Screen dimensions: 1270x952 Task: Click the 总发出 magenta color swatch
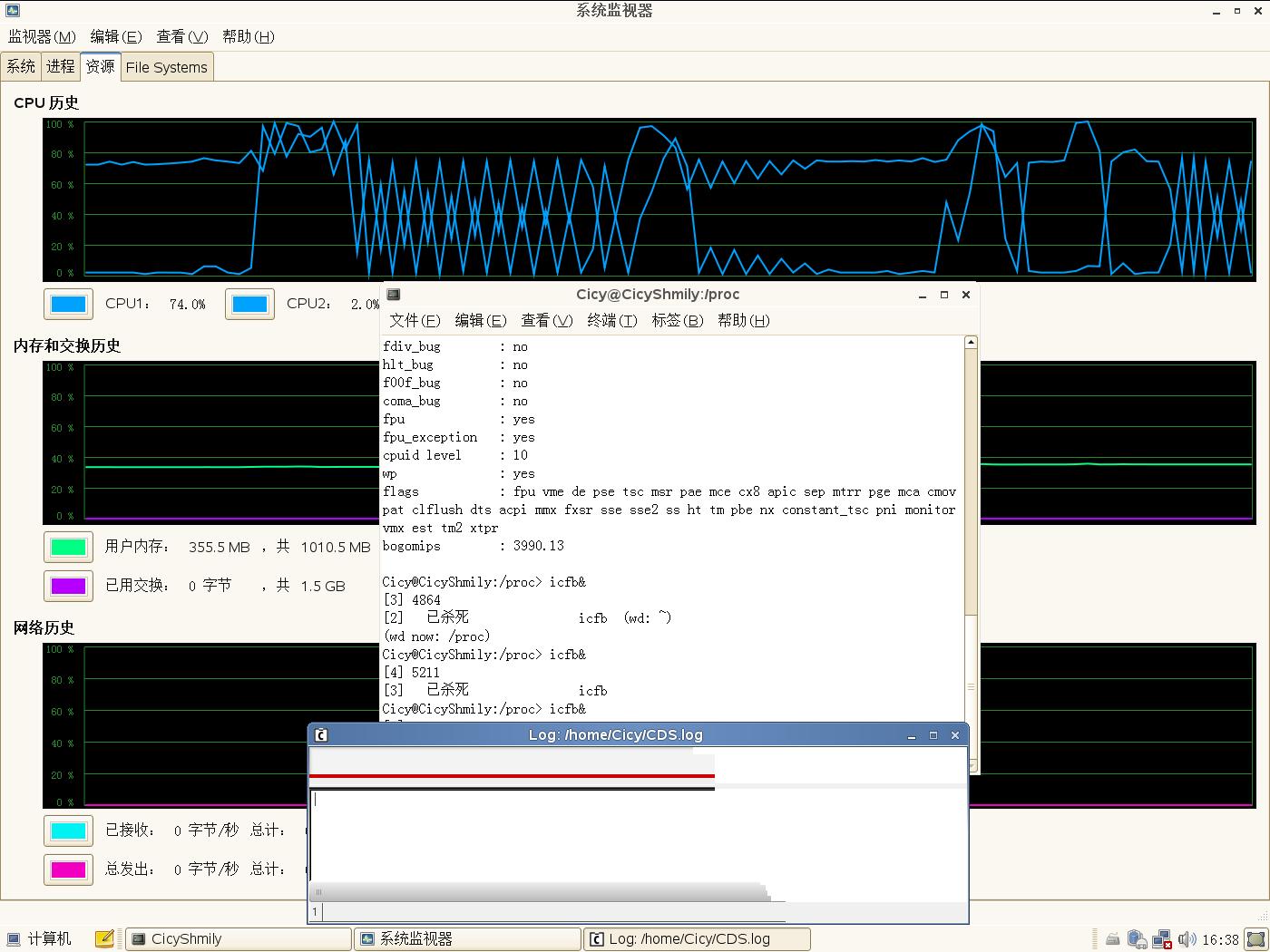68,869
